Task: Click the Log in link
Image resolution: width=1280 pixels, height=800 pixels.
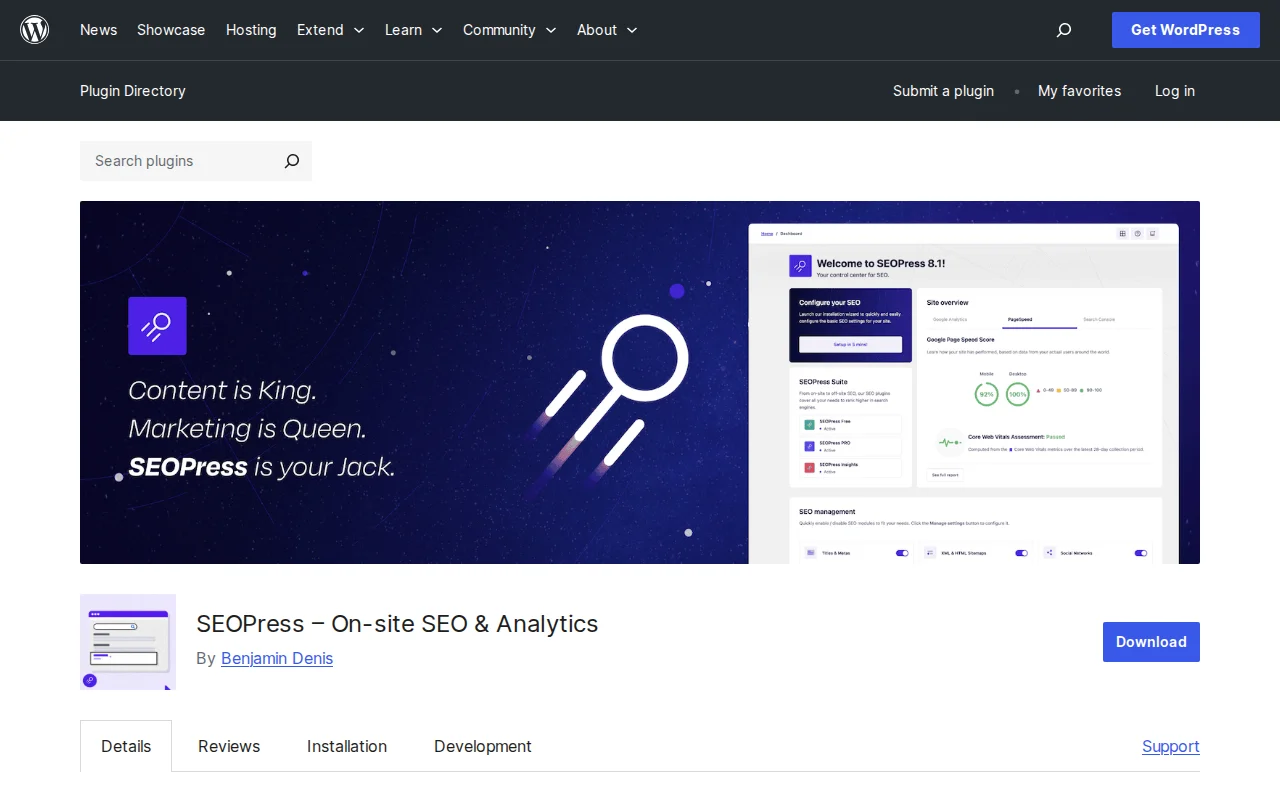Action: click(x=1175, y=91)
